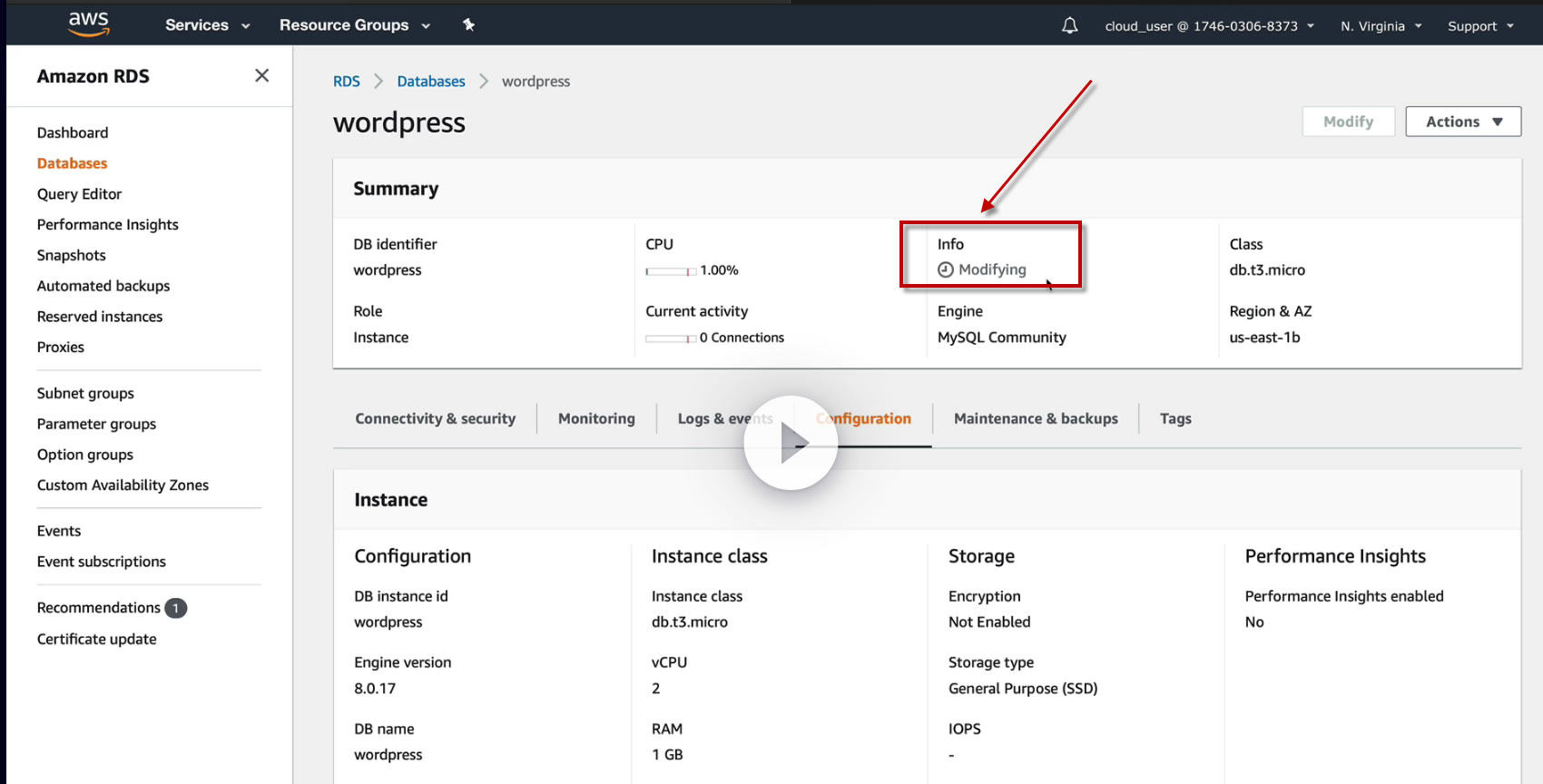Expand the N. Virginia region selector
1543x784 pixels.
point(1381,26)
